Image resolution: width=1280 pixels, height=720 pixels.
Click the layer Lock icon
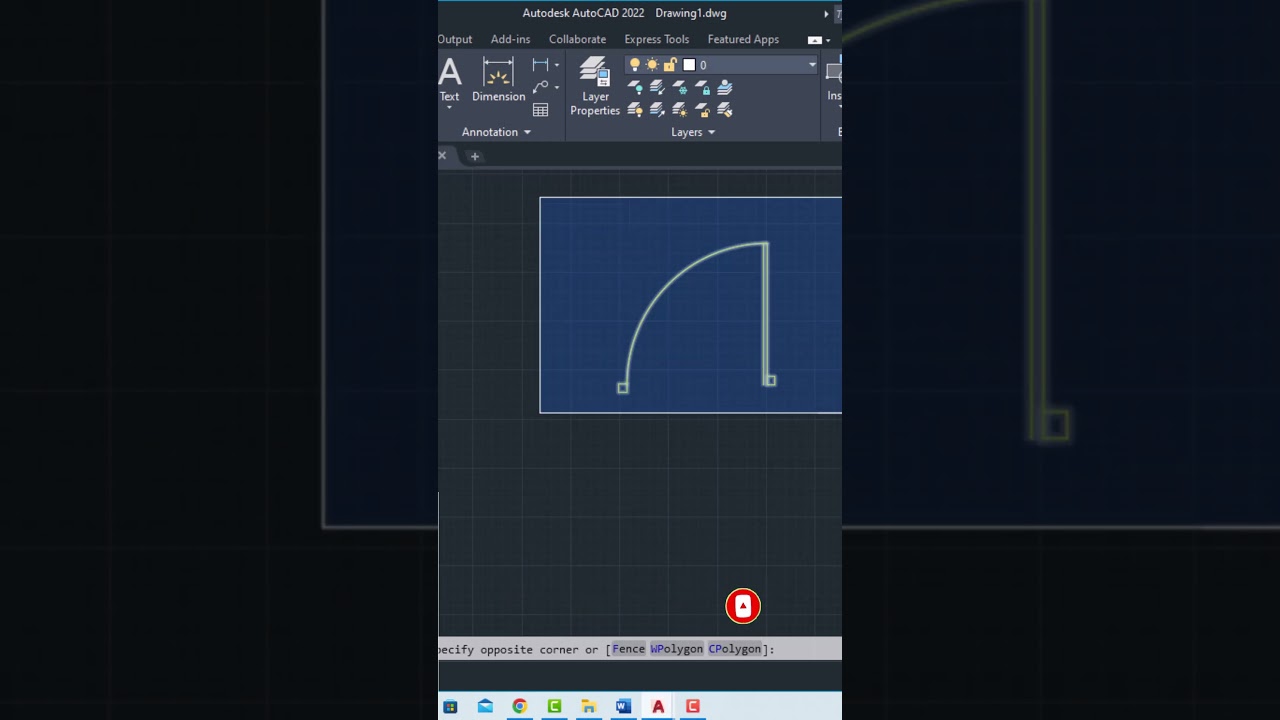click(x=703, y=88)
